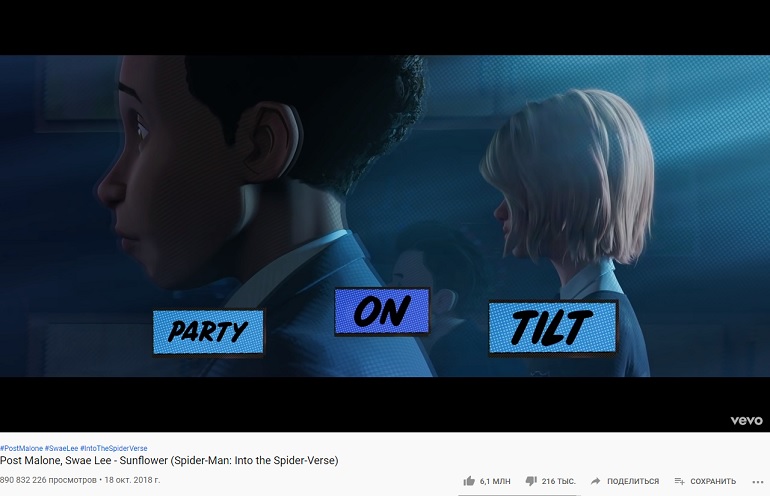Image resolution: width=770 pixels, height=496 pixels.
Task: Click the 216 ТЫС. dislikes count
Action: 558,481
